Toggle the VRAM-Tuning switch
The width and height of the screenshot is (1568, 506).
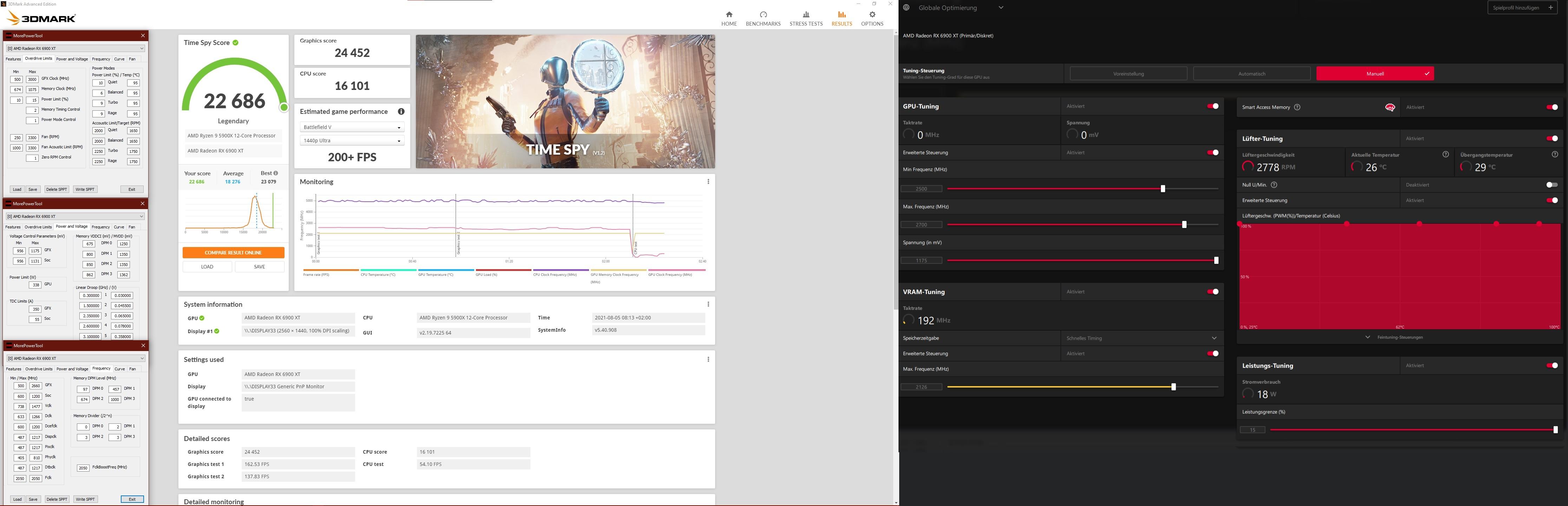[1213, 292]
